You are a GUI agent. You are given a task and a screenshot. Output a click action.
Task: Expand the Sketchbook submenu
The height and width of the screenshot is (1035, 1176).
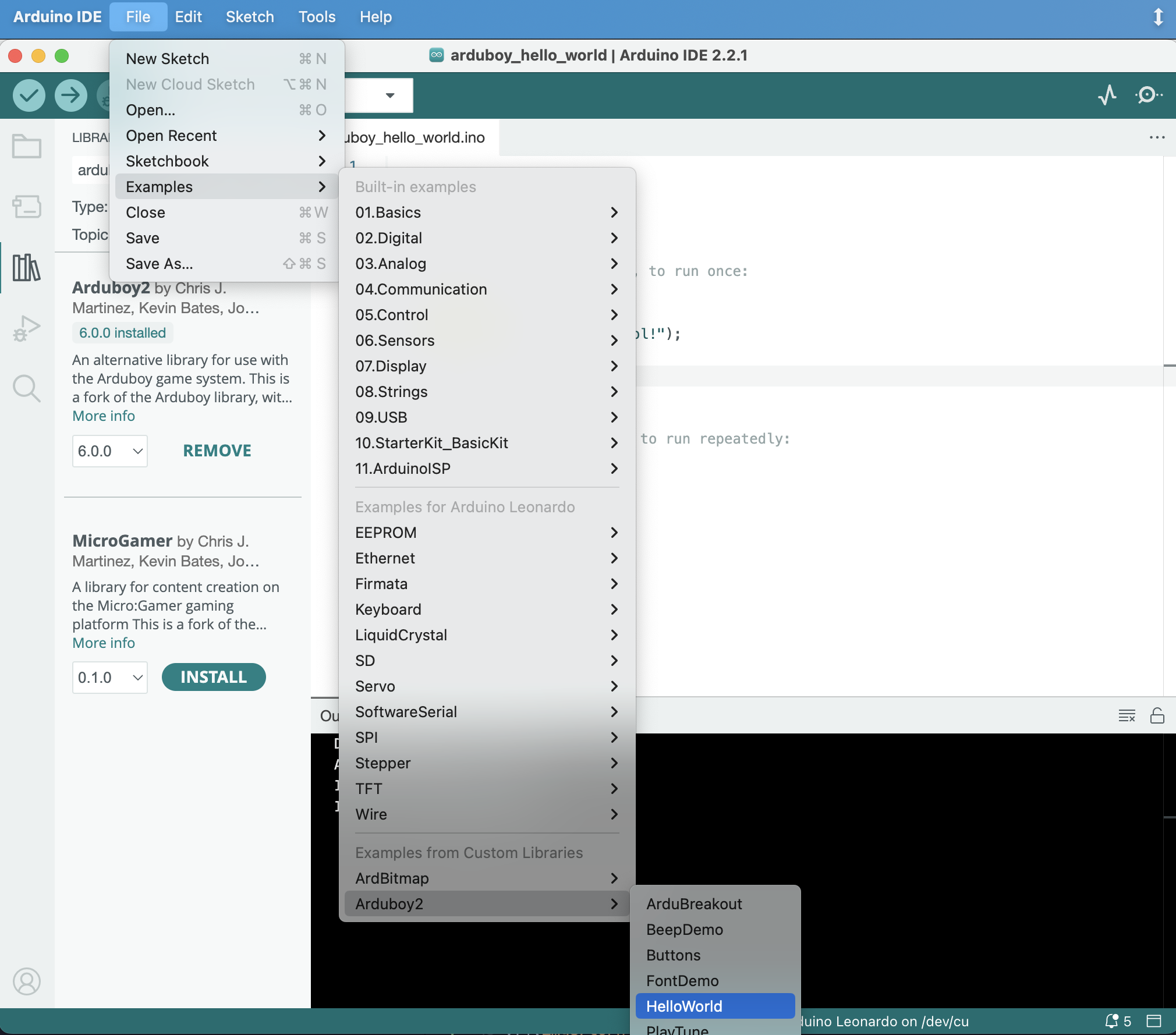[x=226, y=161]
